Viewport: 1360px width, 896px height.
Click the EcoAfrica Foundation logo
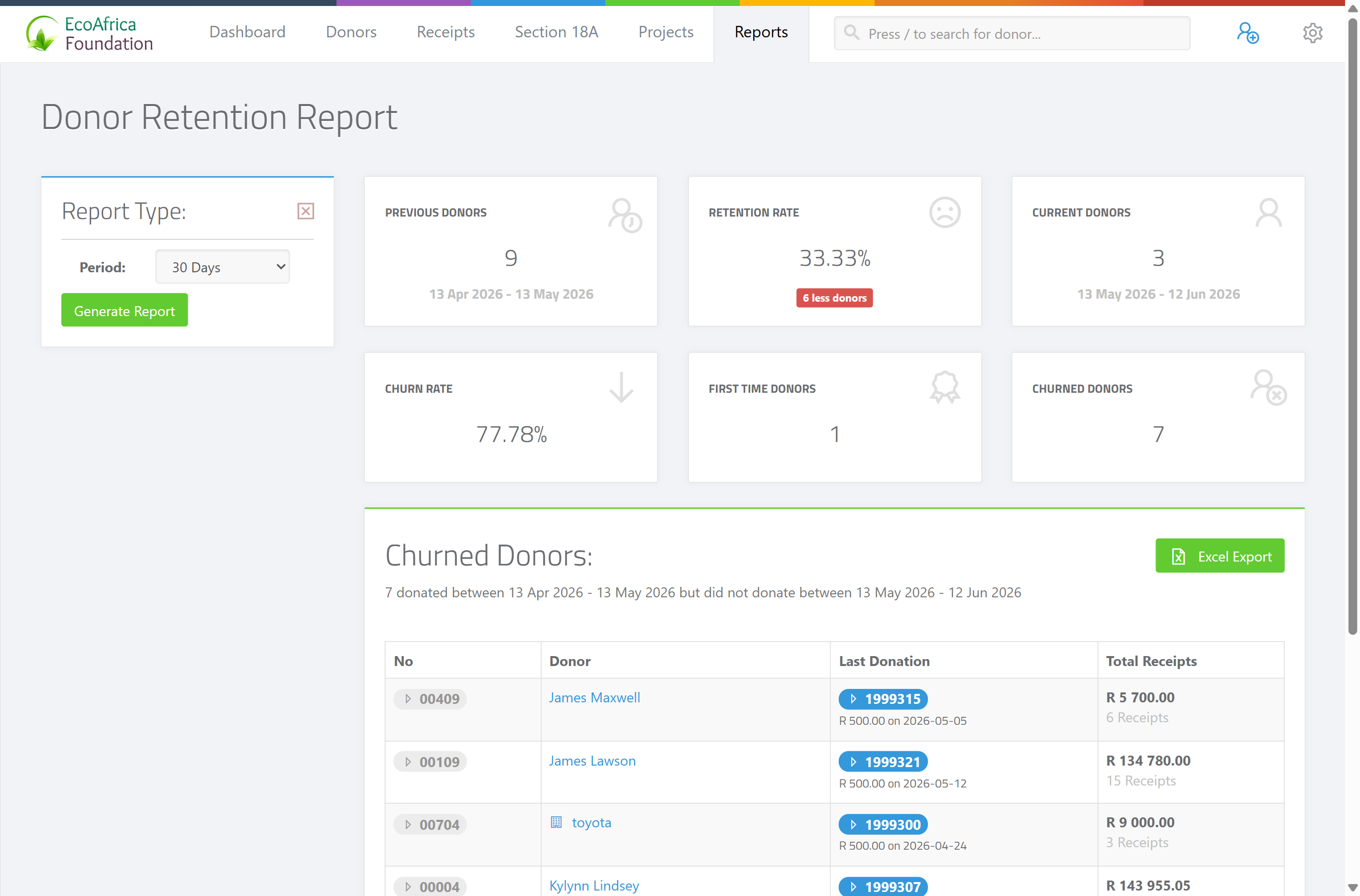coord(90,34)
